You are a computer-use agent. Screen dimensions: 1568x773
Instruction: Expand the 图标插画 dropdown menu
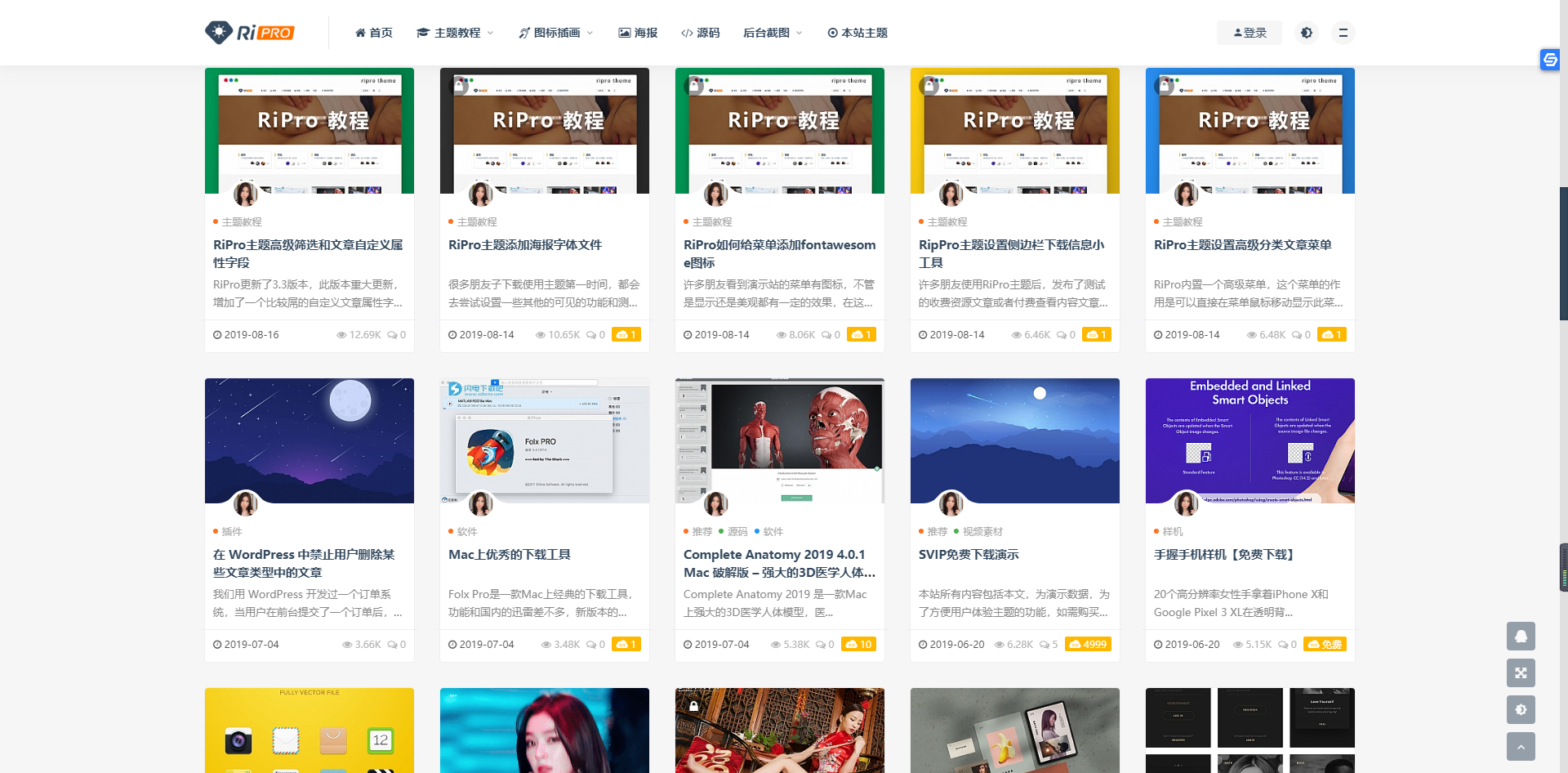click(556, 33)
